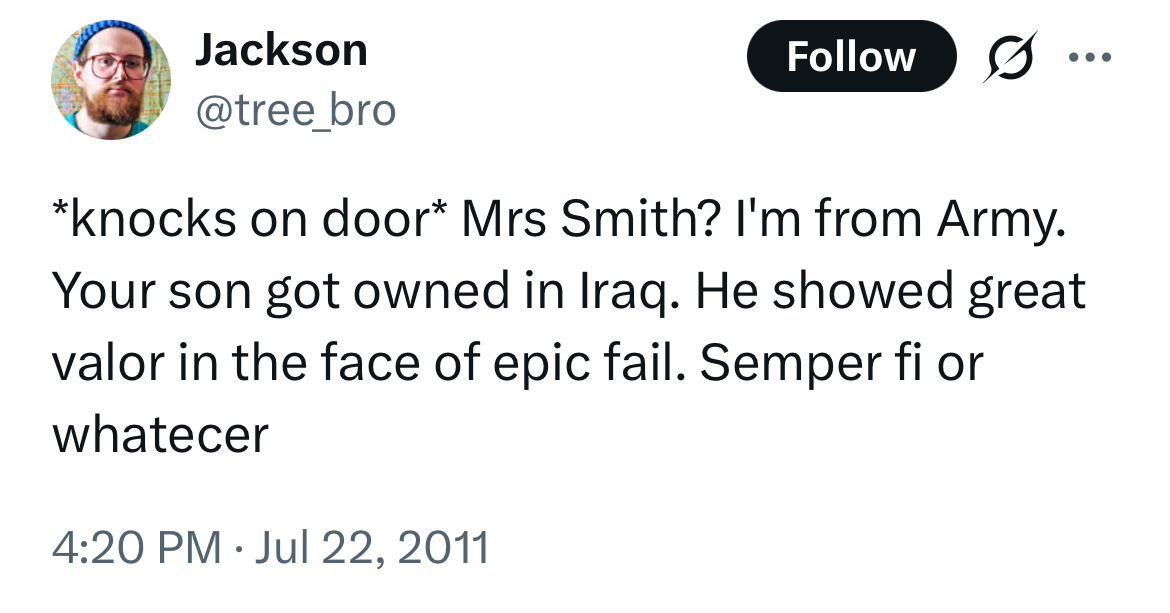
Task: Open the @tree_bro handle link
Action: (295, 110)
